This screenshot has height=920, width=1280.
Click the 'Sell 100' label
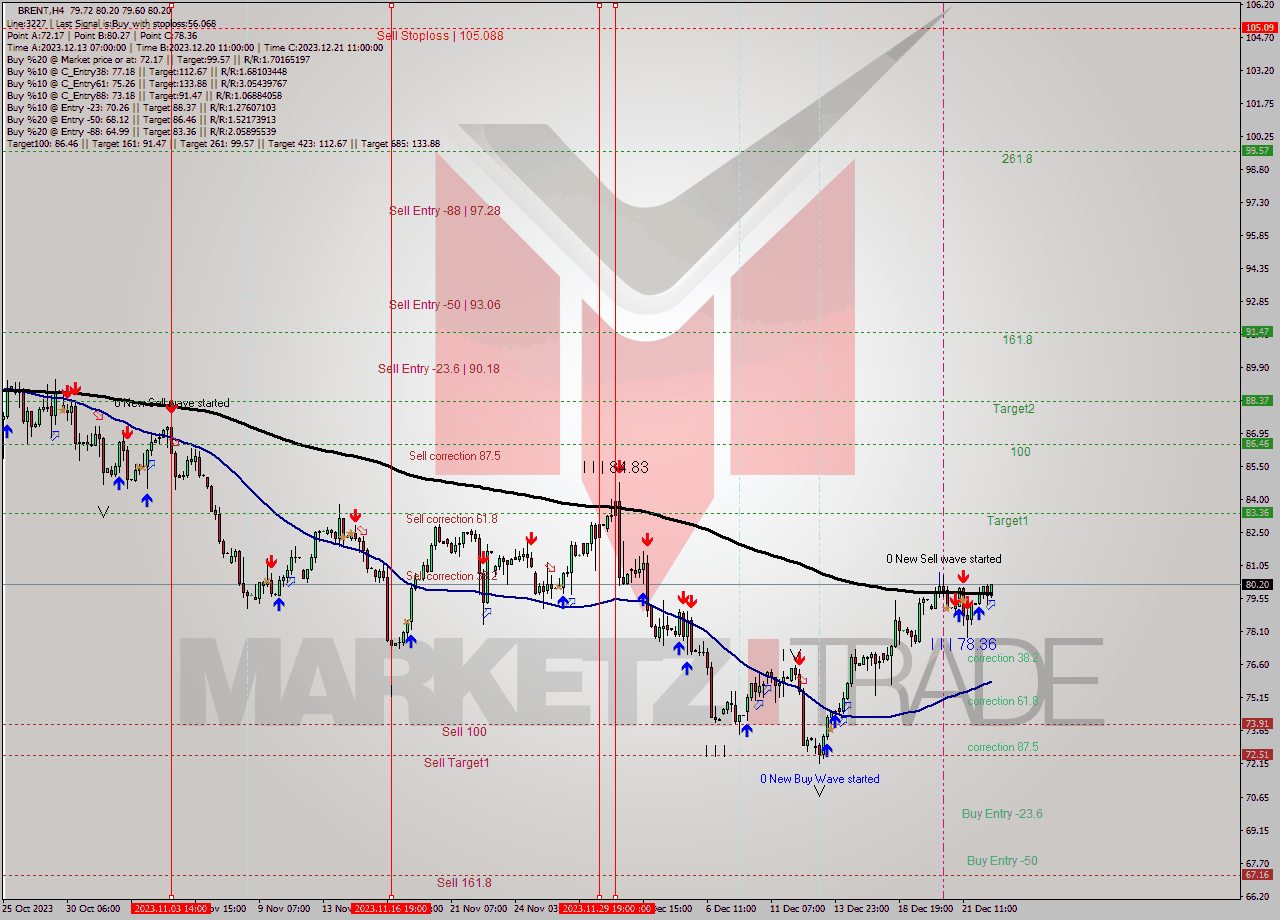tap(464, 731)
